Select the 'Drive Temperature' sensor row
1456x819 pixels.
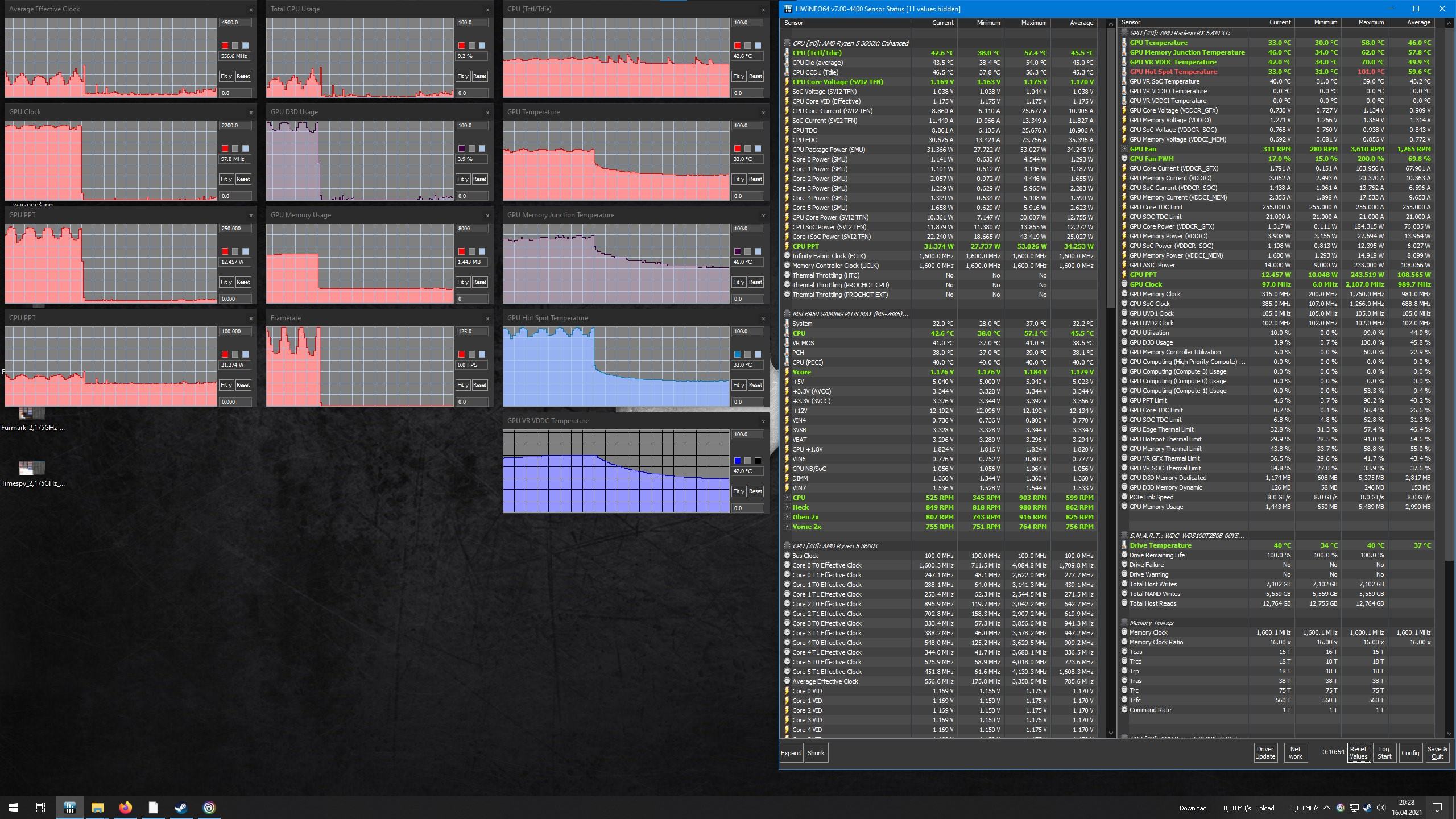1277,545
